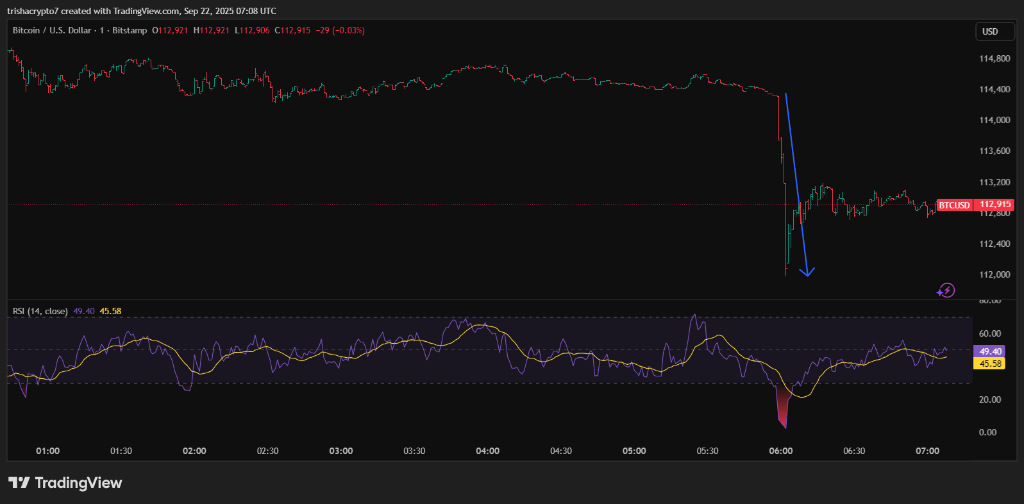The height and width of the screenshot is (504, 1024).
Task: Click the 04:00 time axis label
Action: click(488, 451)
